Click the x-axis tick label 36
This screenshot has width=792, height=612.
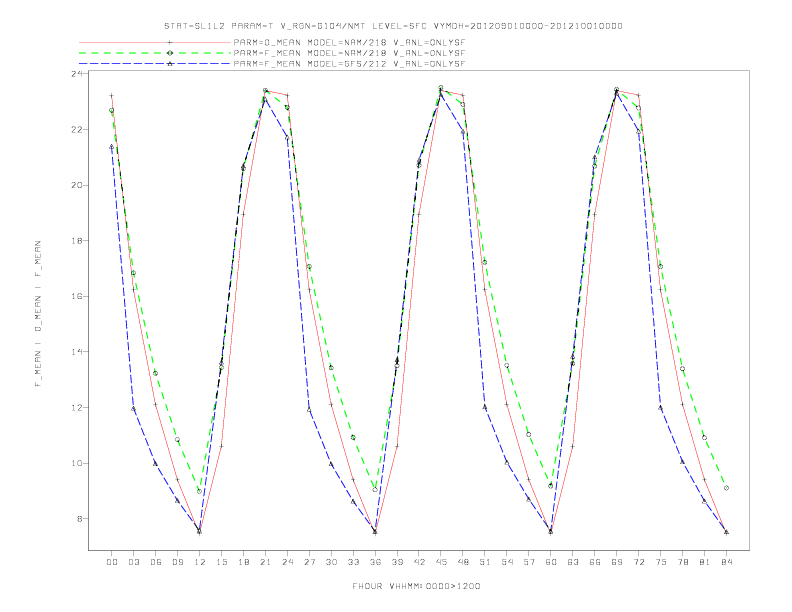click(375, 562)
